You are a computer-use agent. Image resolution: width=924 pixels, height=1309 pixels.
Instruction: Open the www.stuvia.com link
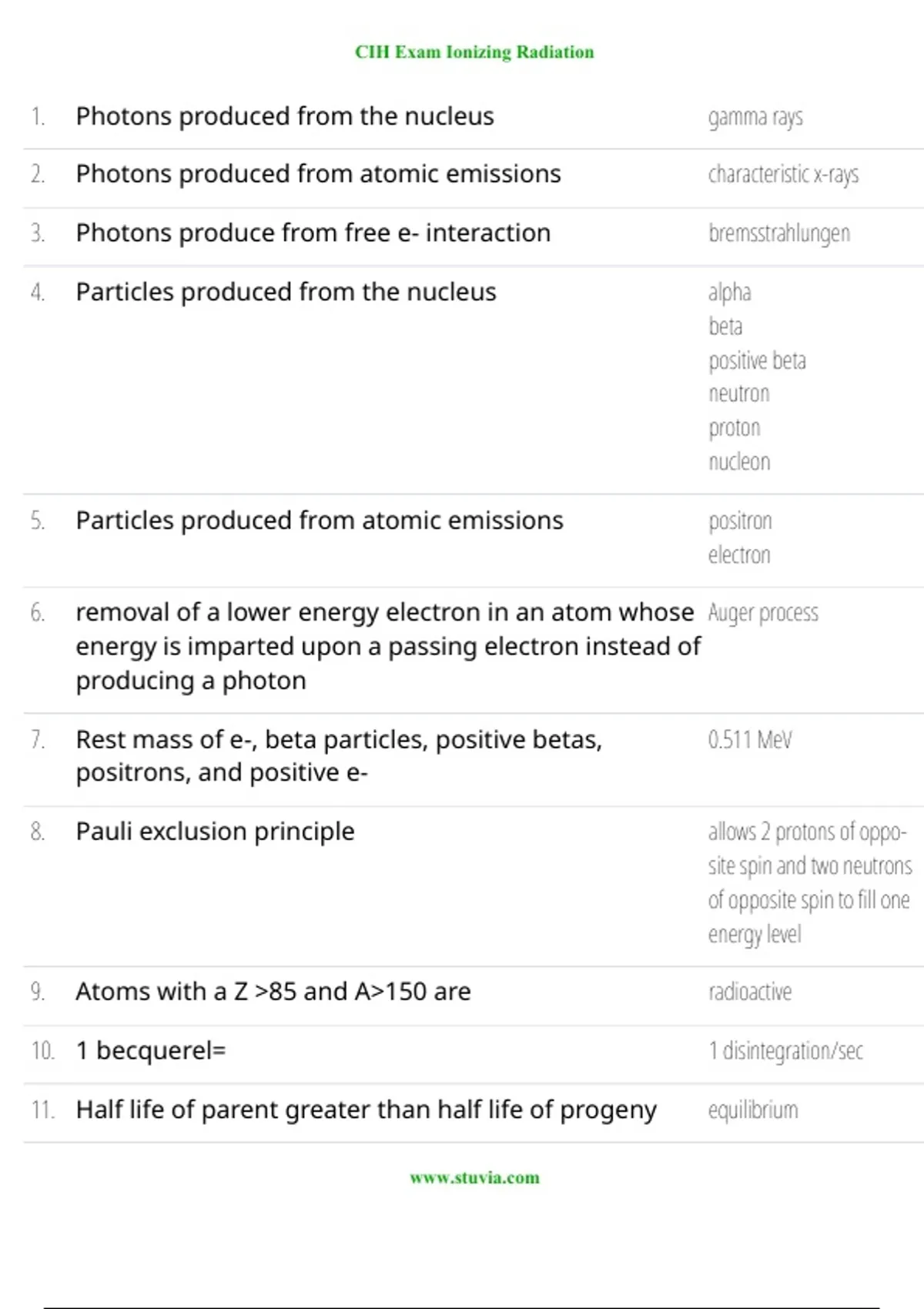tap(474, 1177)
